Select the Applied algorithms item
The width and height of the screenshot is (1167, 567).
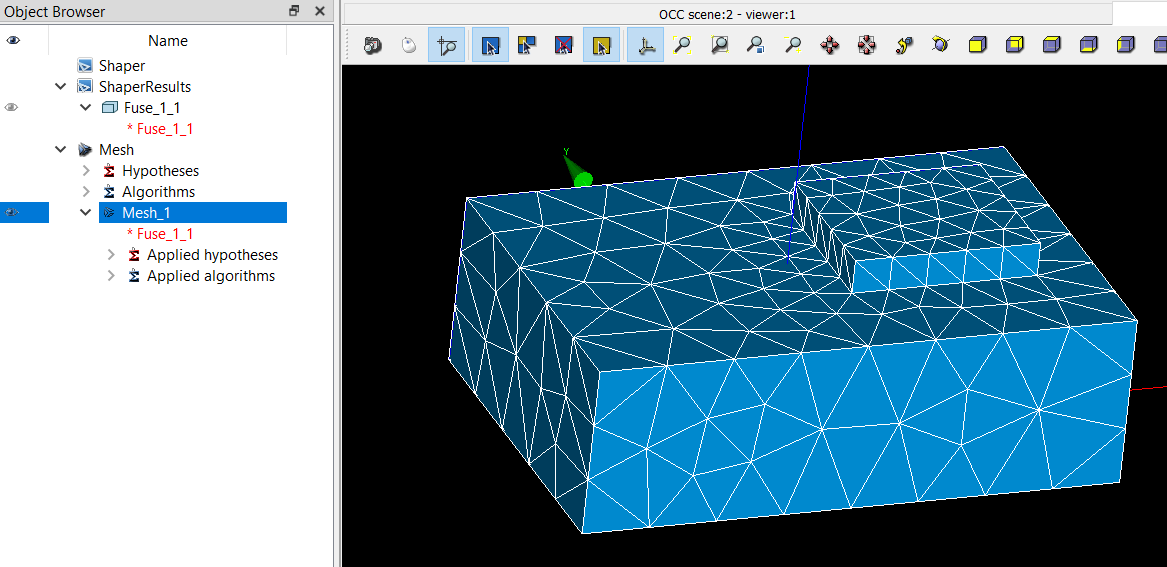point(211,276)
